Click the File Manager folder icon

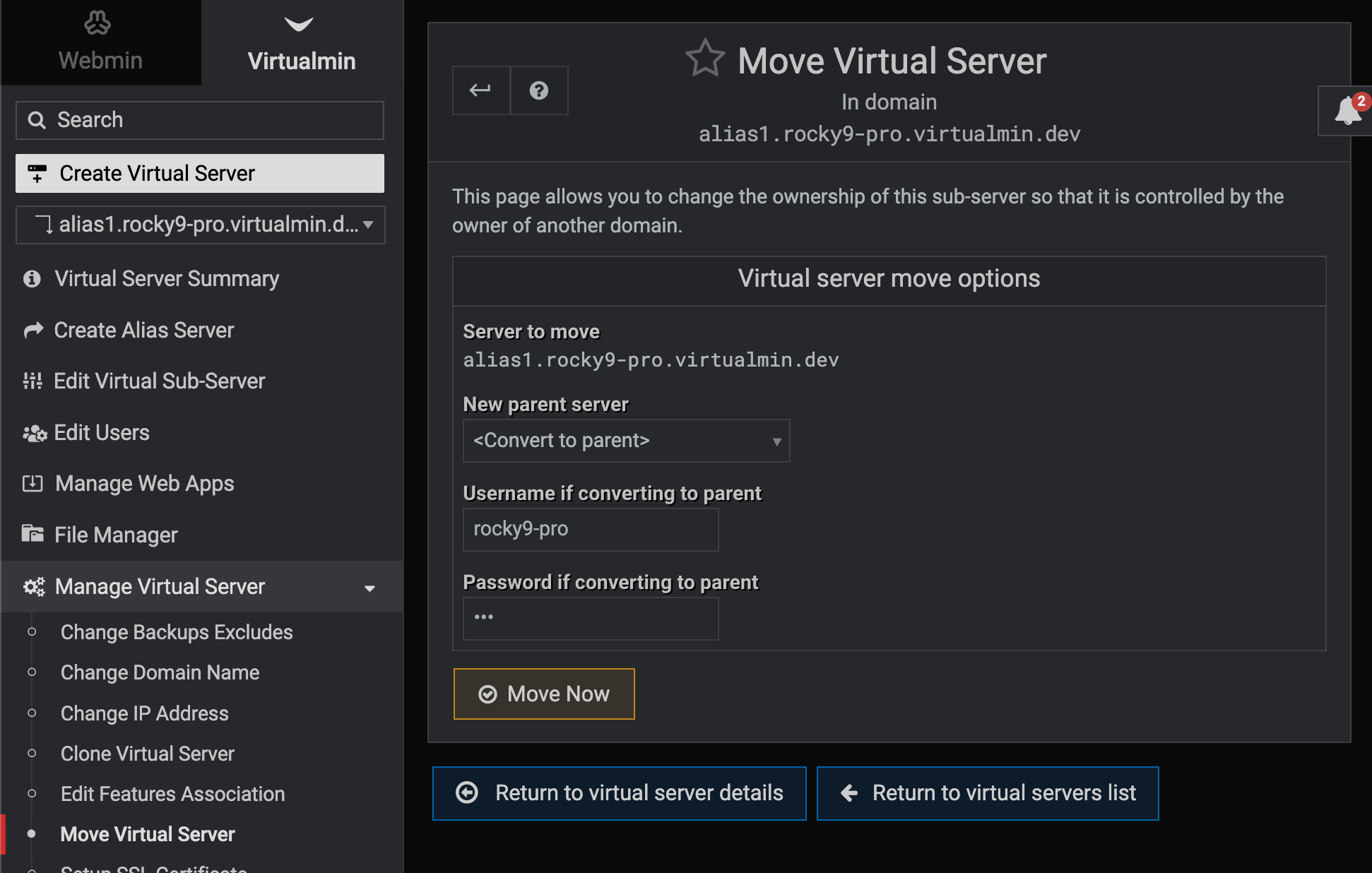(x=32, y=533)
